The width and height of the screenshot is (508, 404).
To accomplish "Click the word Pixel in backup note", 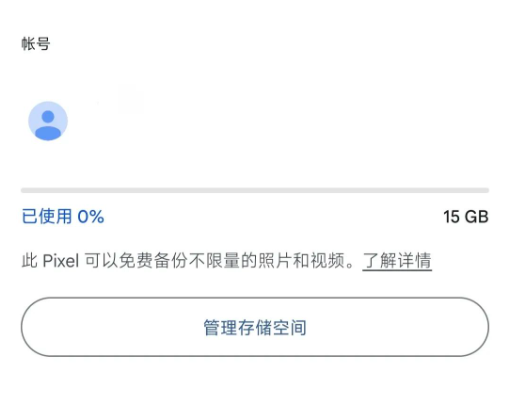I will [x=61, y=261].
